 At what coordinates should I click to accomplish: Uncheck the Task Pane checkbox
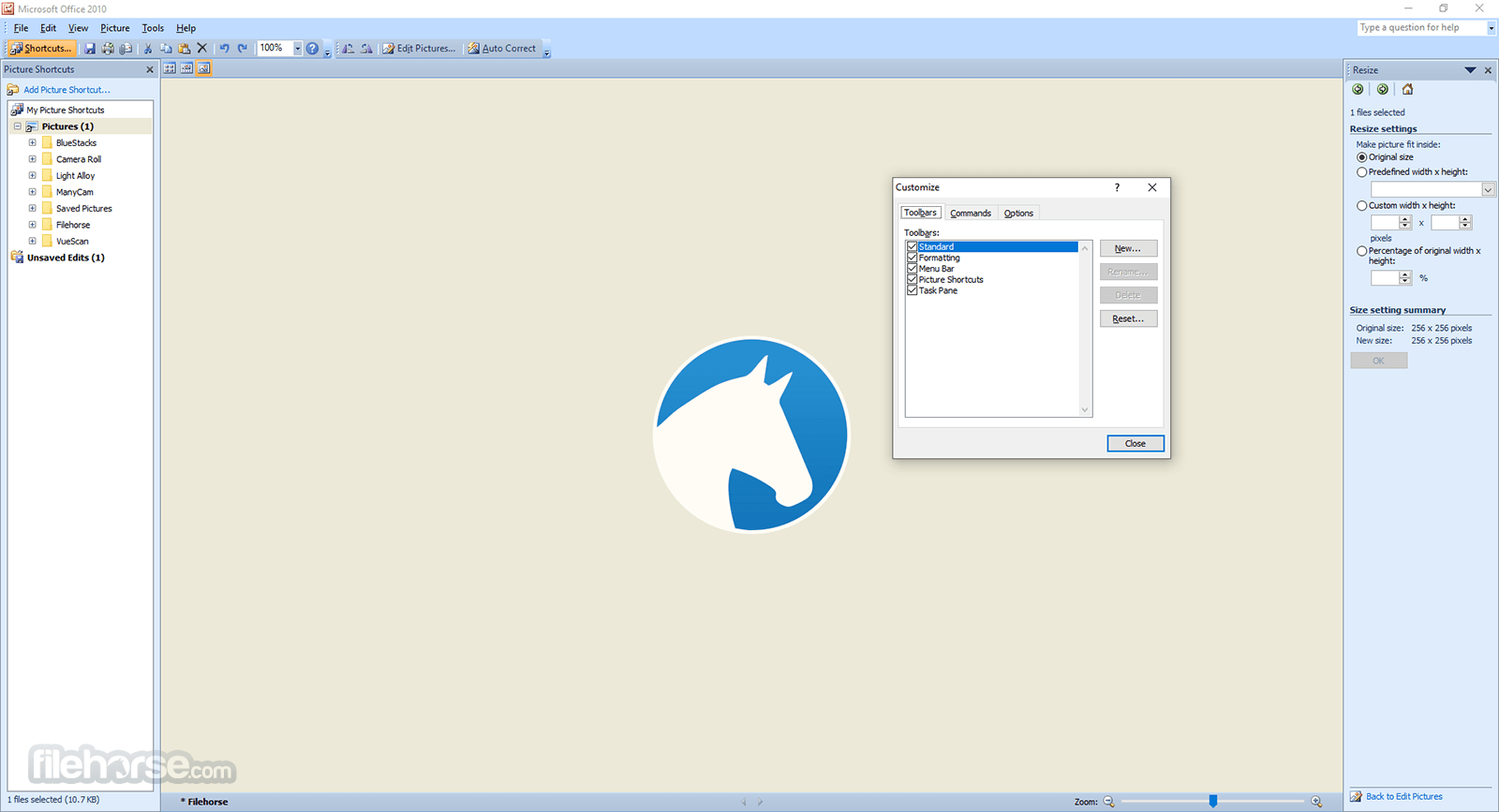(x=912, y=290)
